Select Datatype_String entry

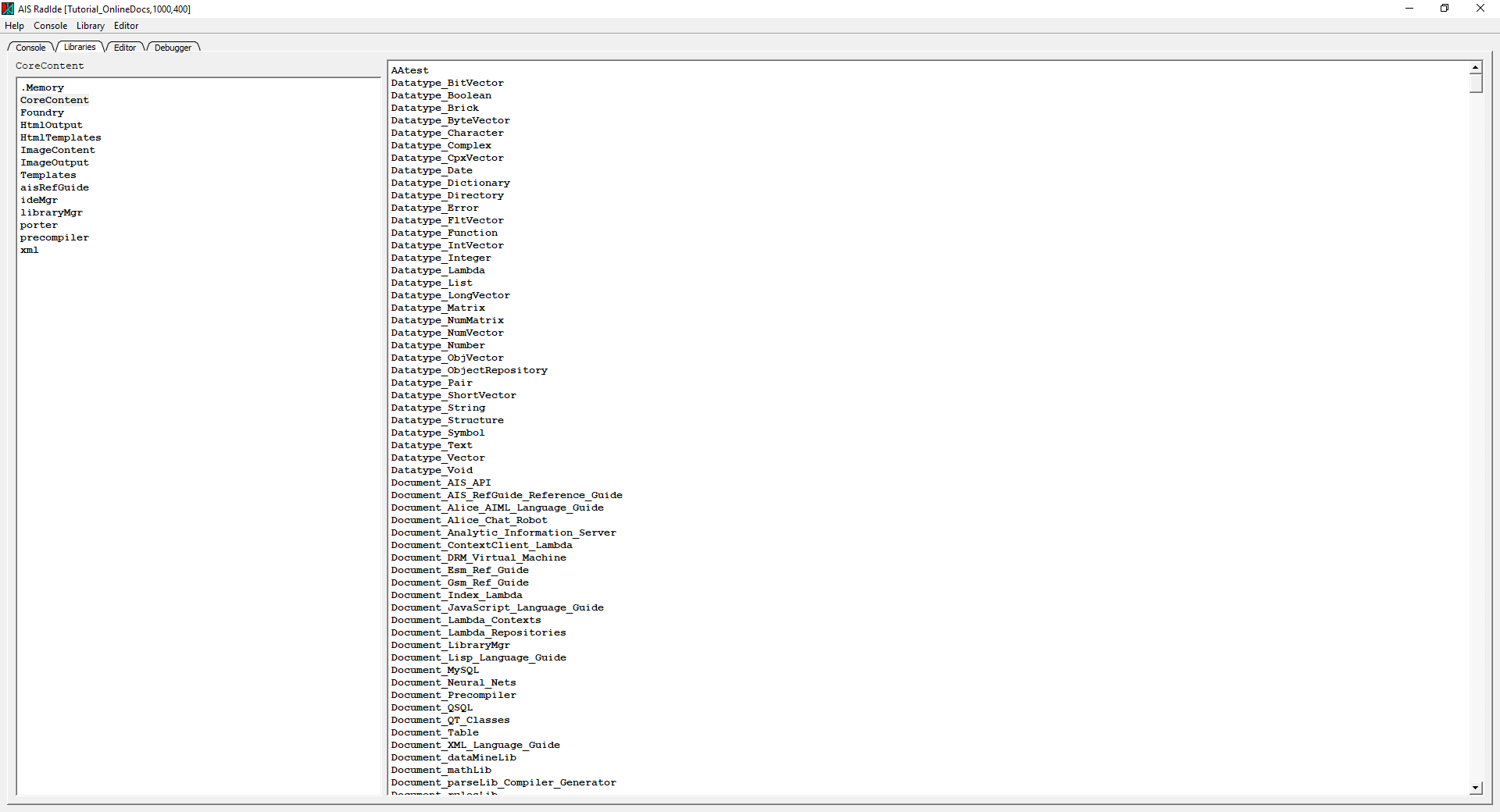pos(438,408)
